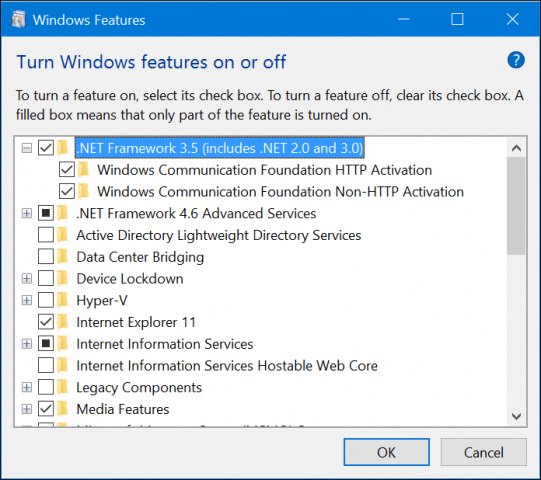Select the Media Features label
The image size is (541, 480).
point(123,409)
